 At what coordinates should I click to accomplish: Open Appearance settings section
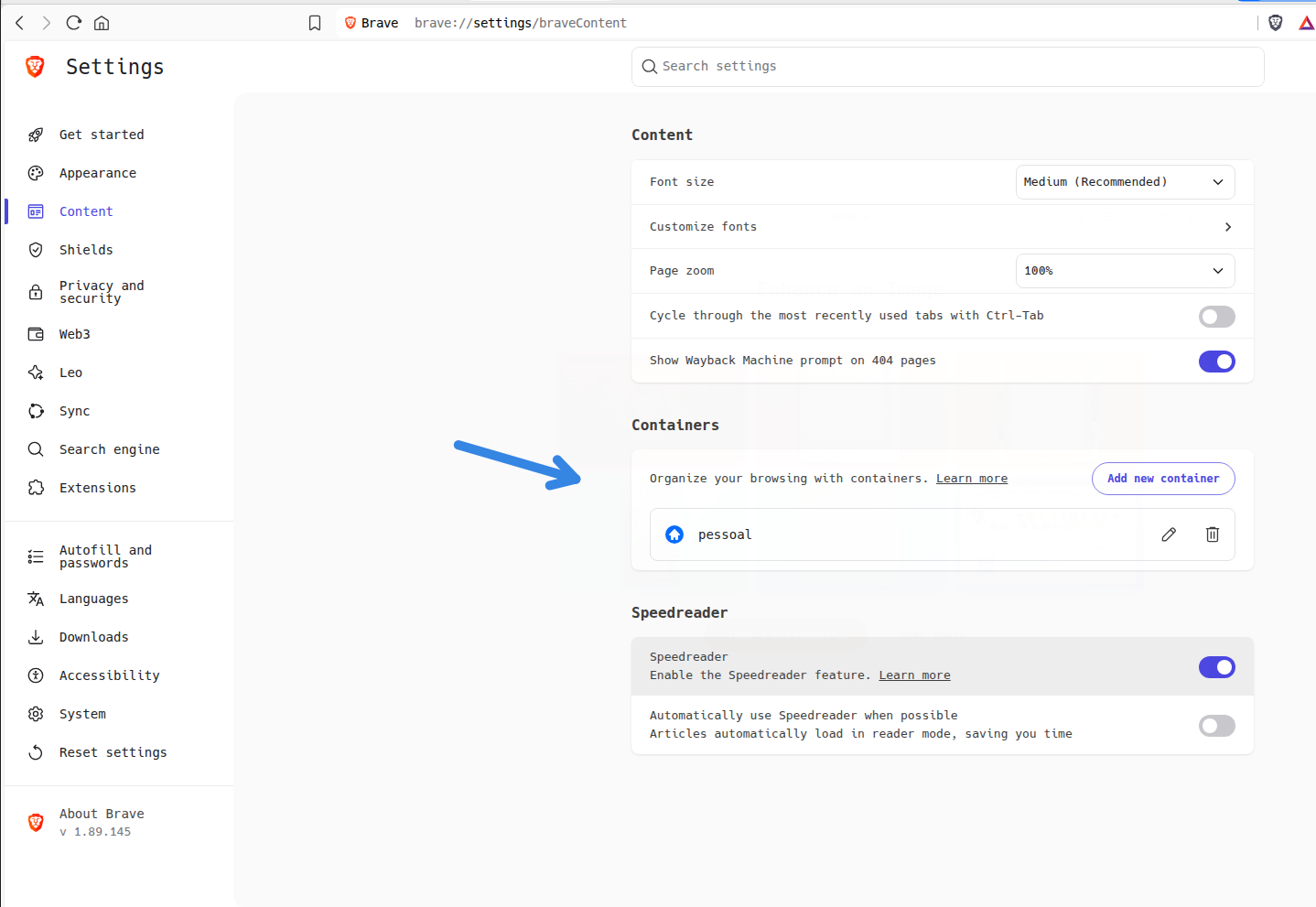pyautogui.click(x=98, y=173)
